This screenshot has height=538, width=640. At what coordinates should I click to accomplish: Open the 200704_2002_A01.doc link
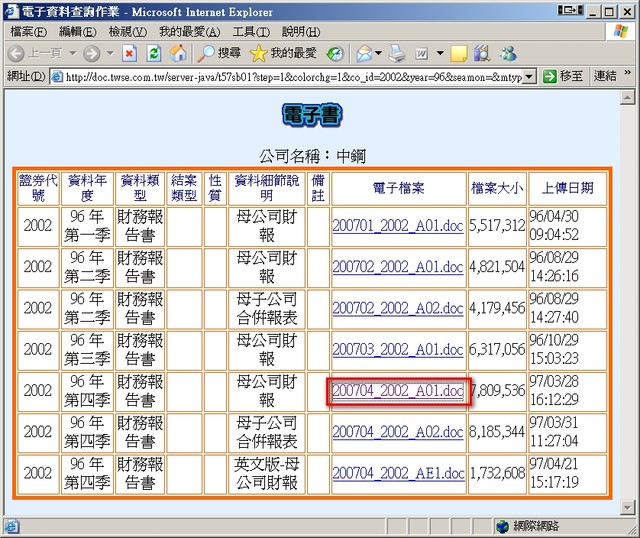[398, 391]
